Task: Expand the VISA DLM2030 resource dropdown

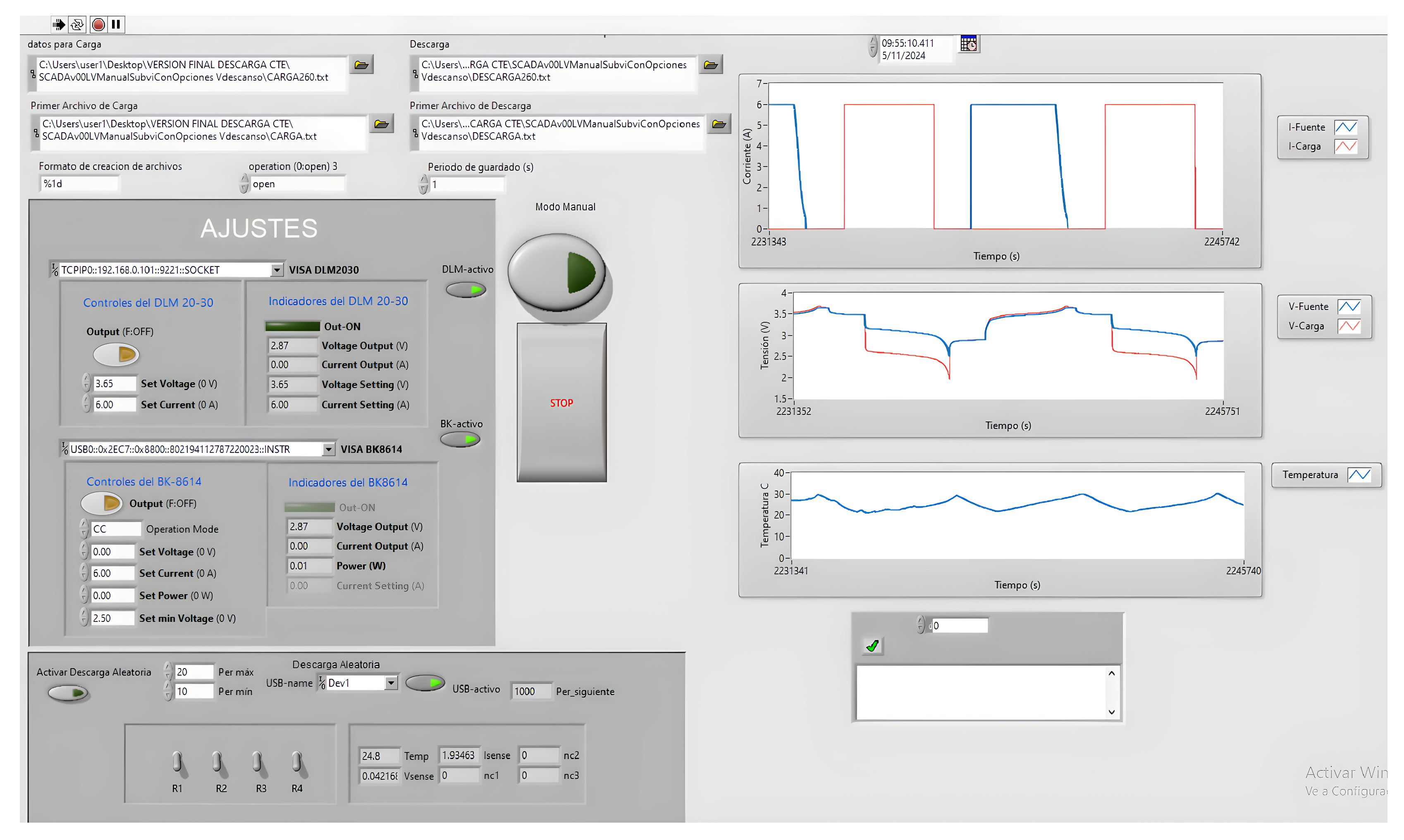Action: [277, 270]
